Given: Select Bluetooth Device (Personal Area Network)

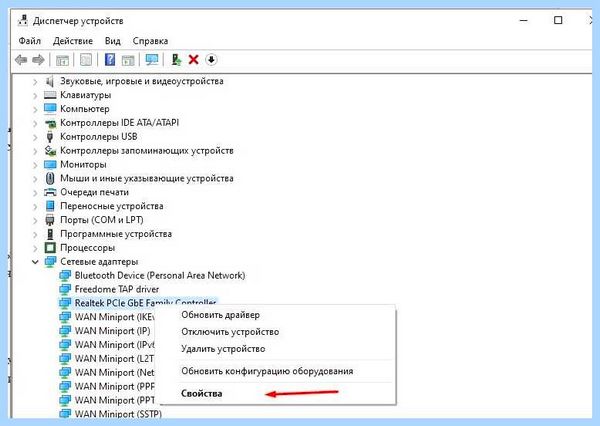Looking at the screenshot, I should (160, 276).
